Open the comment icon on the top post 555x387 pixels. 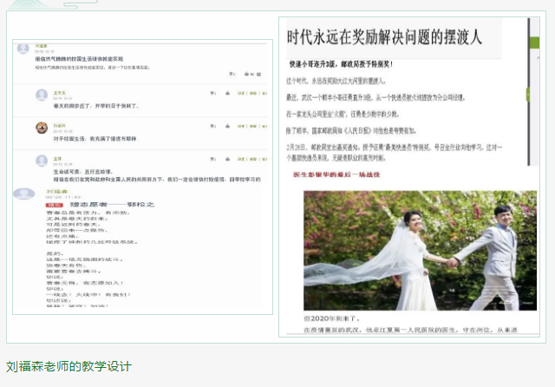click(x=232, y=74)
